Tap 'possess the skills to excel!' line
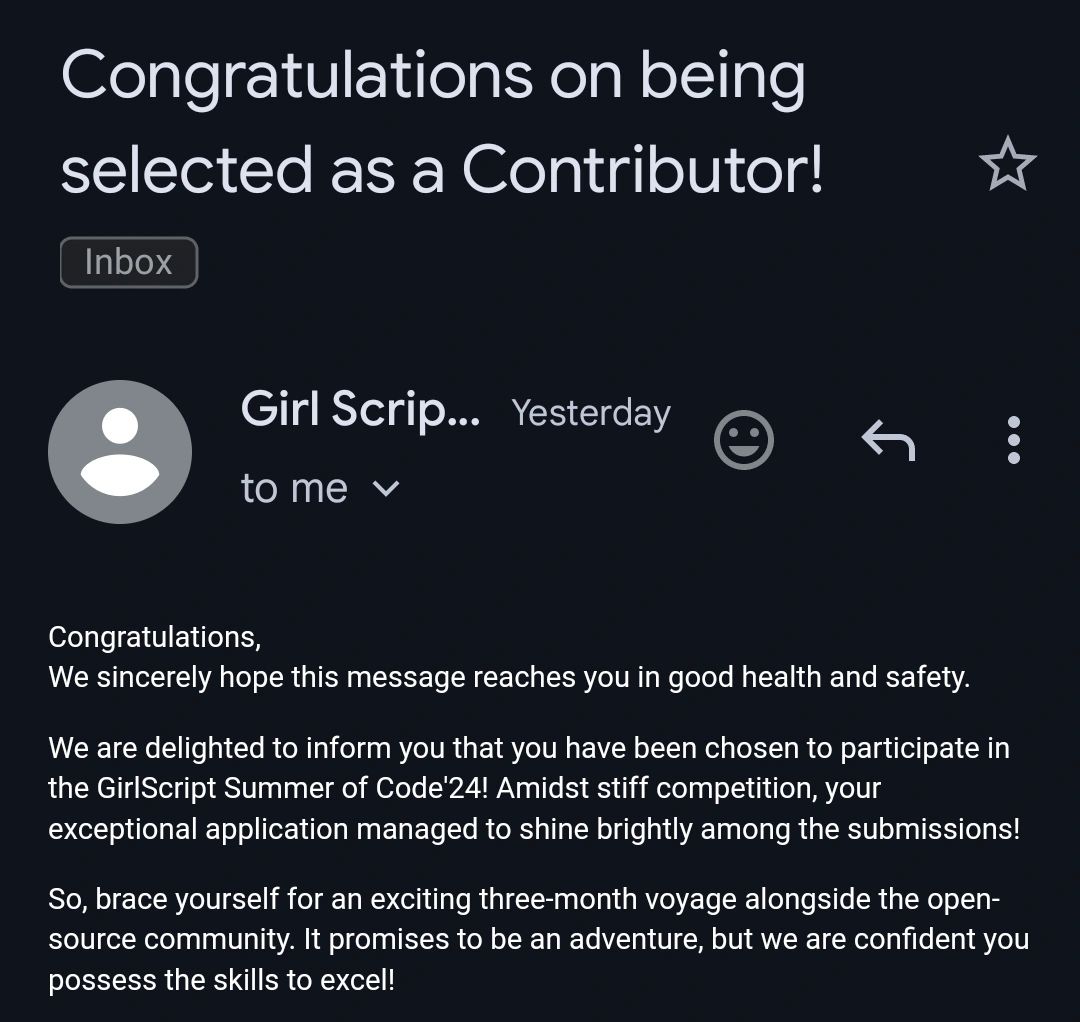The width and height of the screenshot is (1080, 1022). [222, 980]
